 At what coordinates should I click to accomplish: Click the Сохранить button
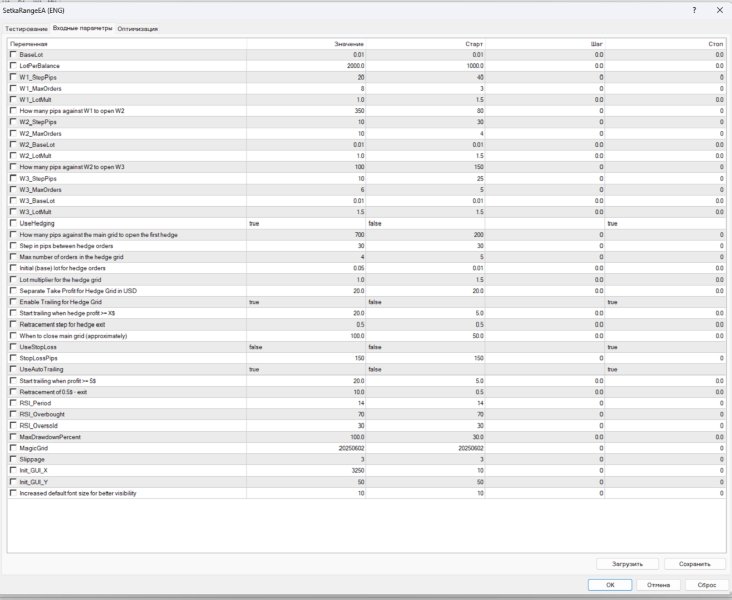tap(695, 564)
